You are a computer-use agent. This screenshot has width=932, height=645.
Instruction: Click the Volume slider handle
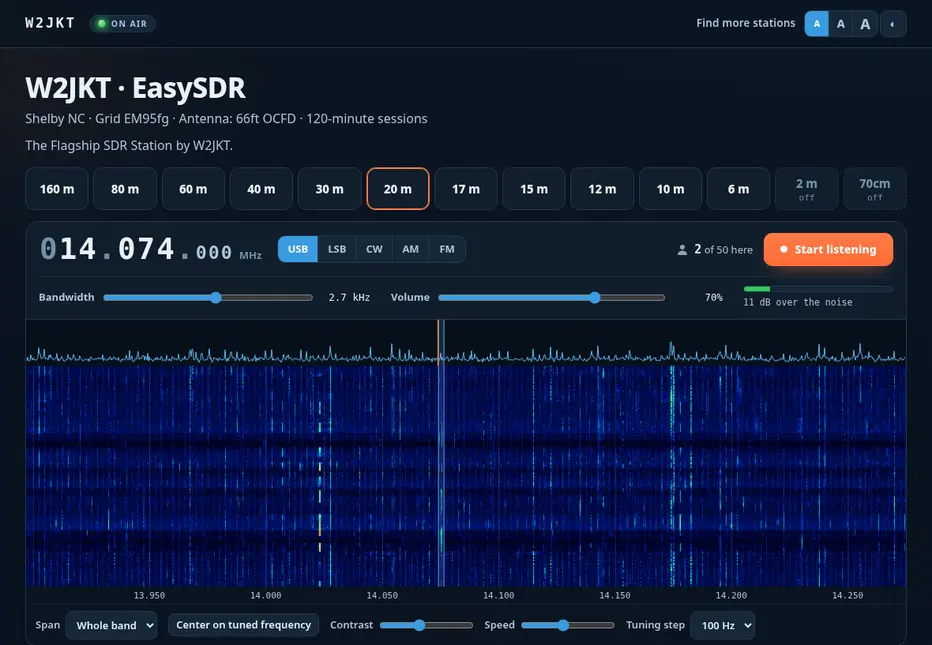(x=594, y=297)
